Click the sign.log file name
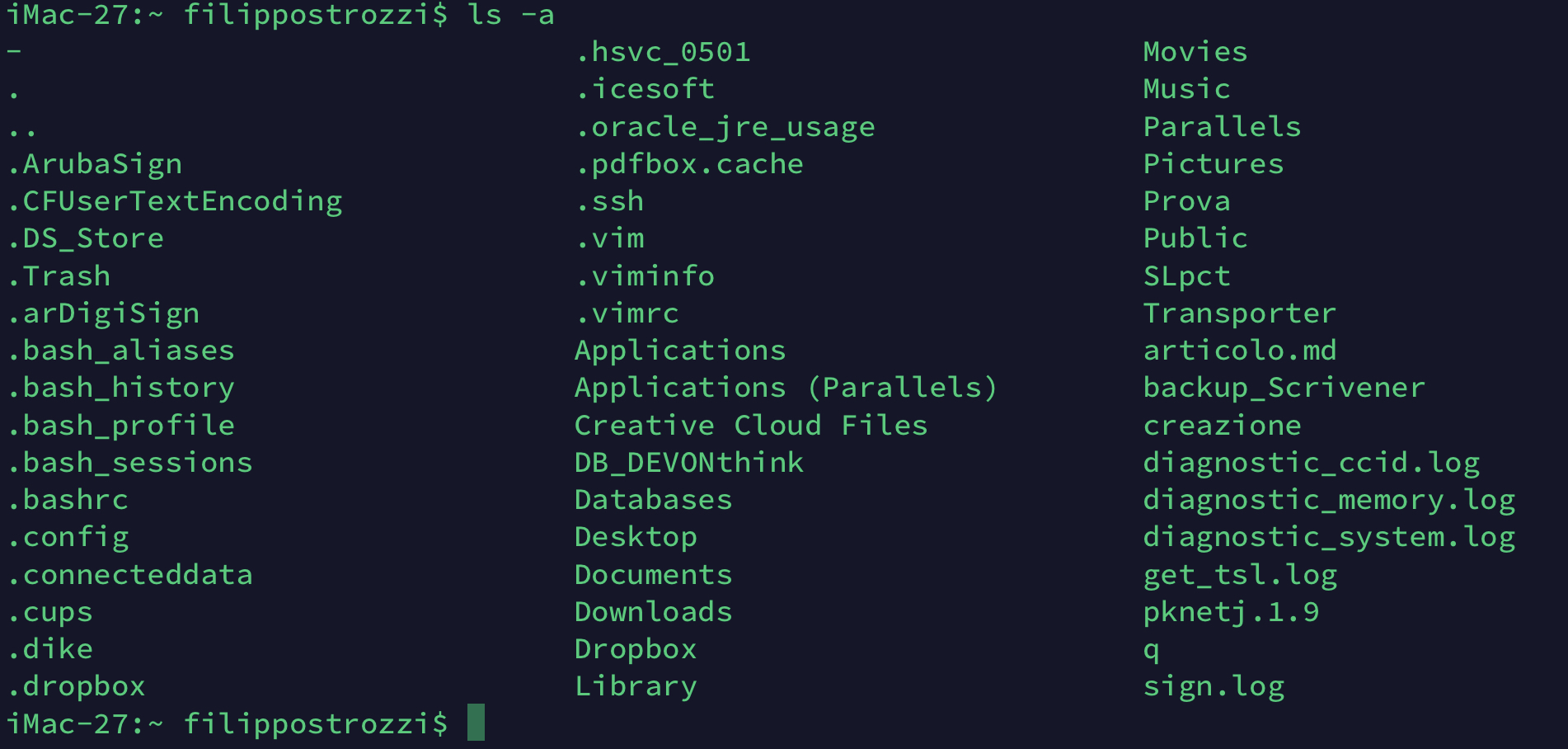Image resolution: width=1568 pixels, height=749 pixels. pyautogui.click(x=1214, y=687)
